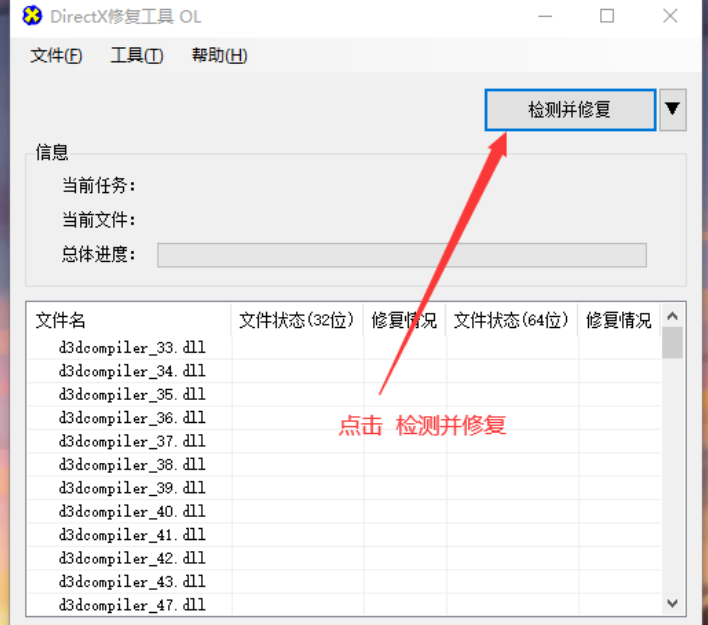Click the 总体进度 progress bar
The width and height of the screenshot is (708, 625).
click(x=402, y=255)
